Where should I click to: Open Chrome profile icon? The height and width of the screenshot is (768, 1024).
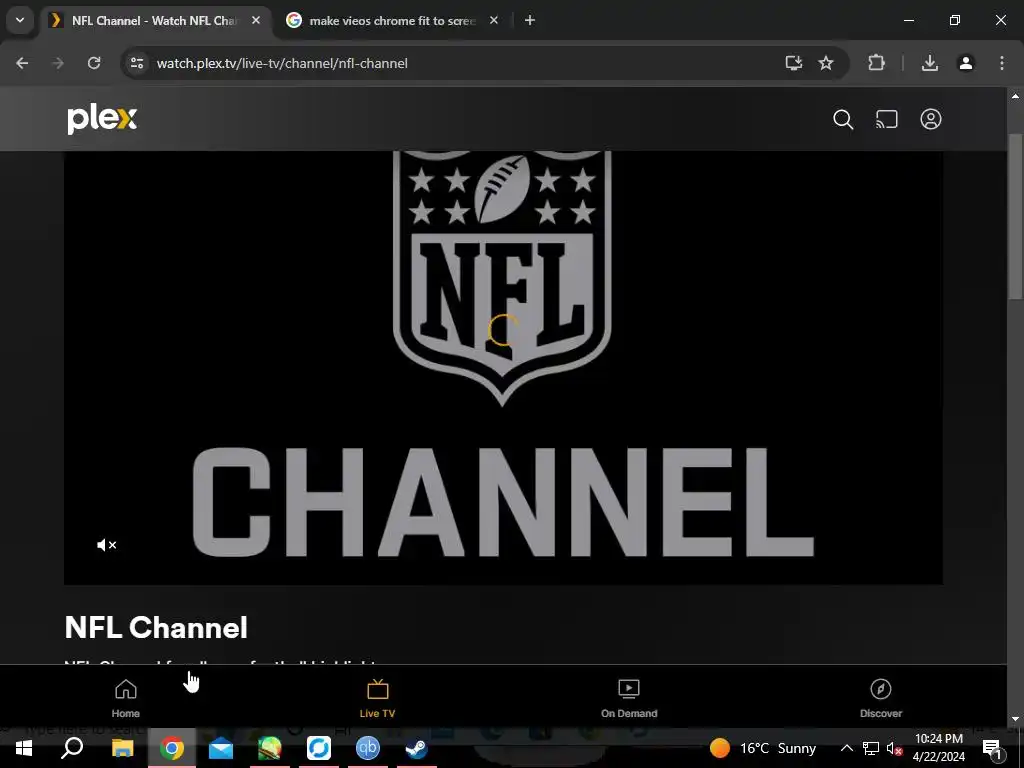pos(966,63)
